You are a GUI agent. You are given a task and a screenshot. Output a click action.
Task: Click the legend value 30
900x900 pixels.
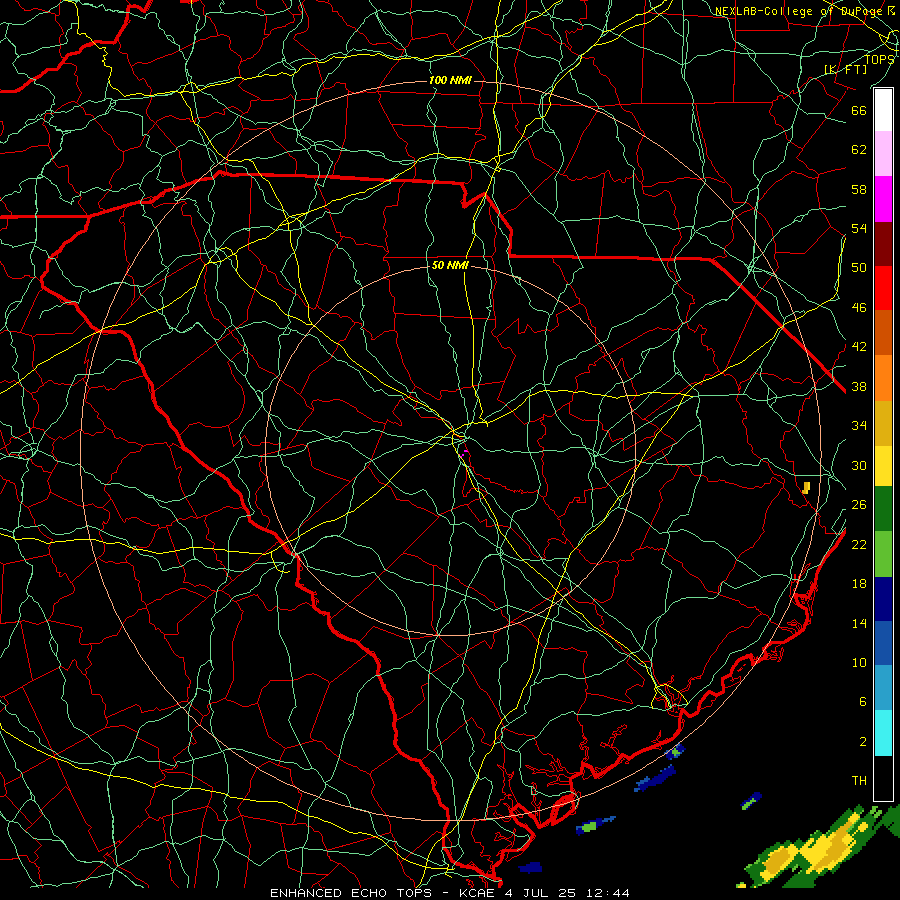[859, 465]
